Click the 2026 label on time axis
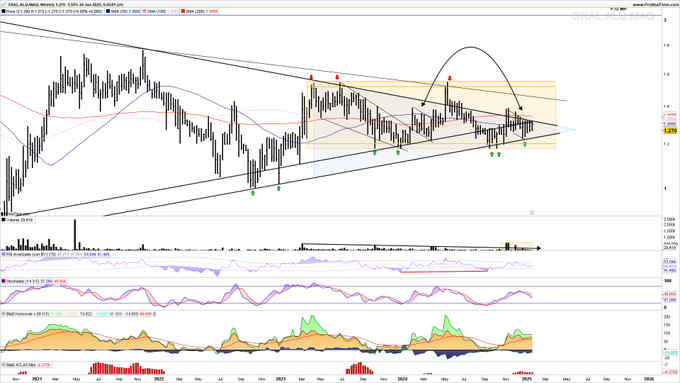Viewport: 680px width, 383px height. tap(649, 379)
